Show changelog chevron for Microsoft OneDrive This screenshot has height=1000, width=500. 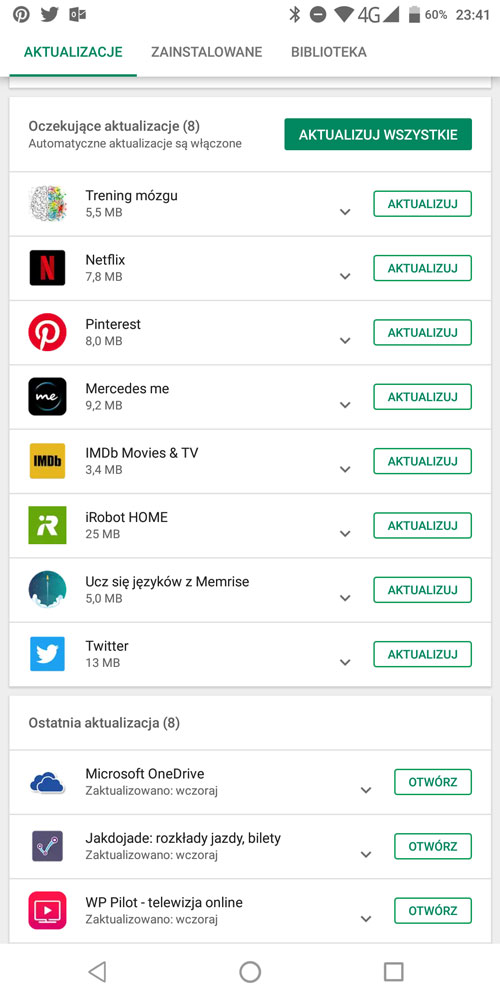(366, 790)
